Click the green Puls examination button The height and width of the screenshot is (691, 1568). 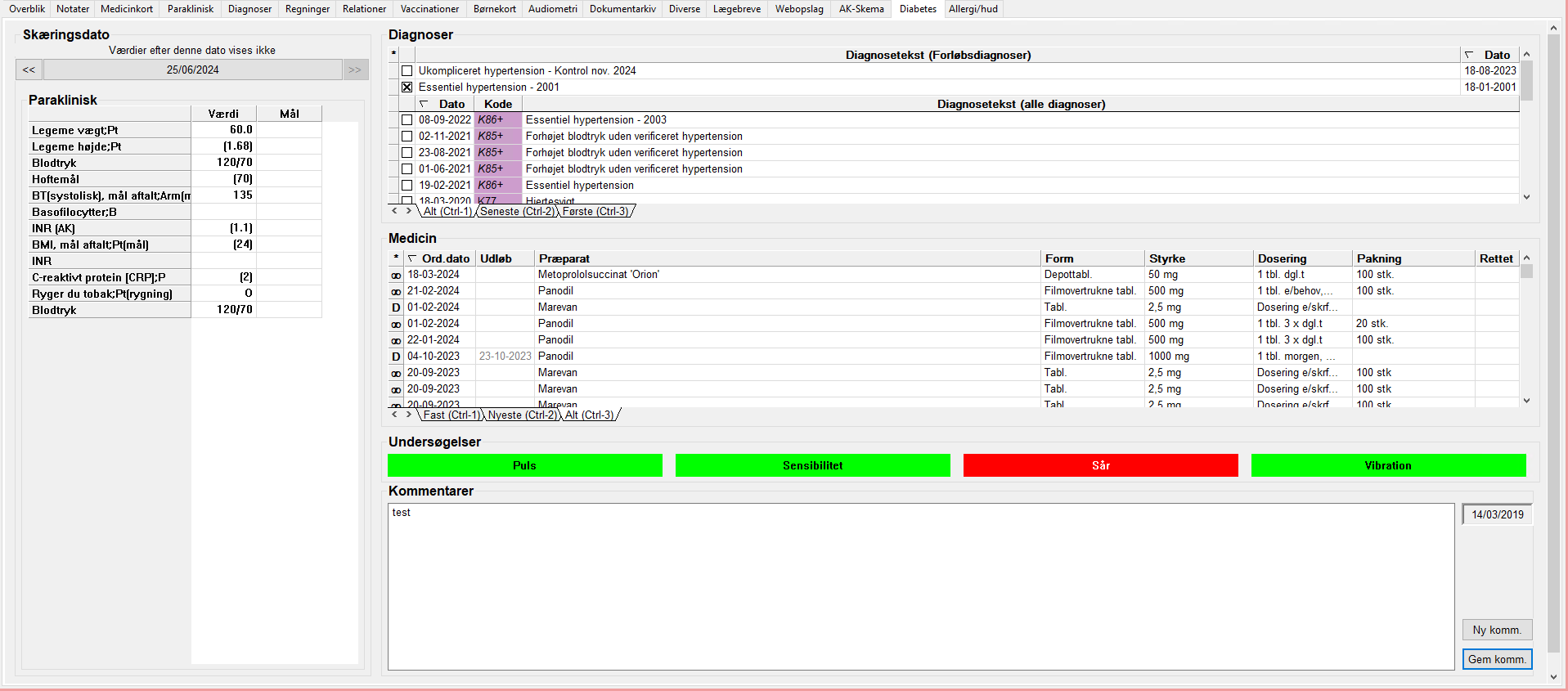tap(524, 465)
